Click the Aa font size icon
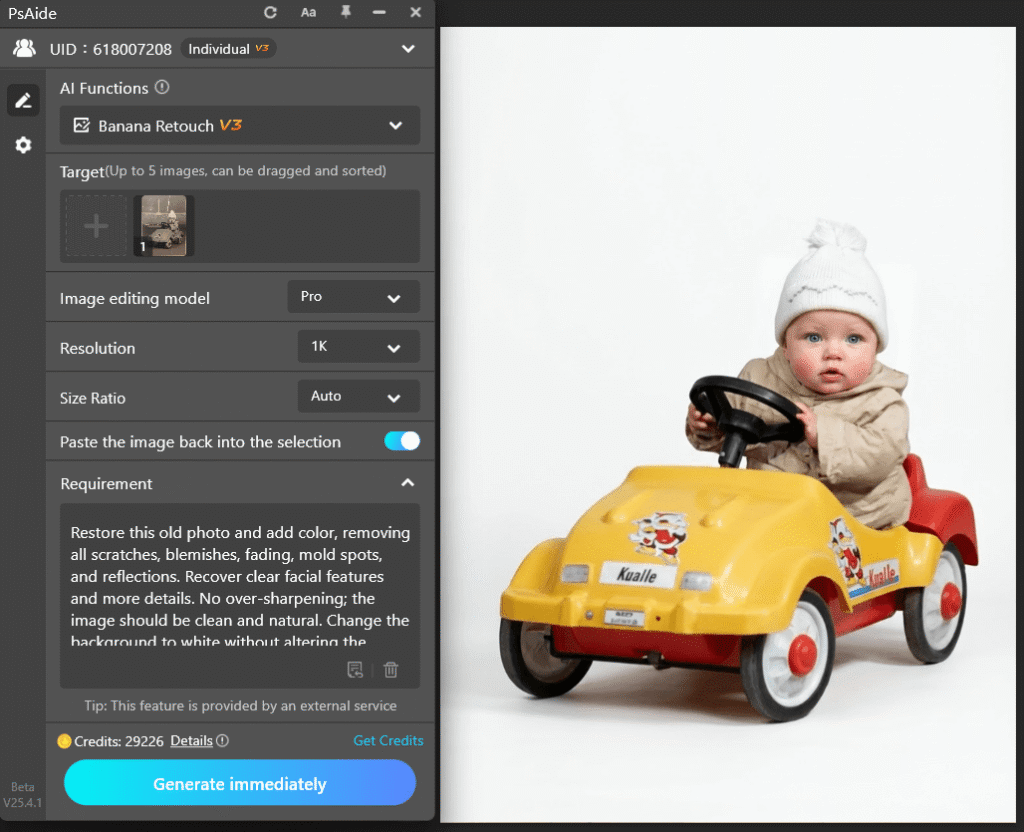This screenshot has height=832, width=1024. point(308,13)
